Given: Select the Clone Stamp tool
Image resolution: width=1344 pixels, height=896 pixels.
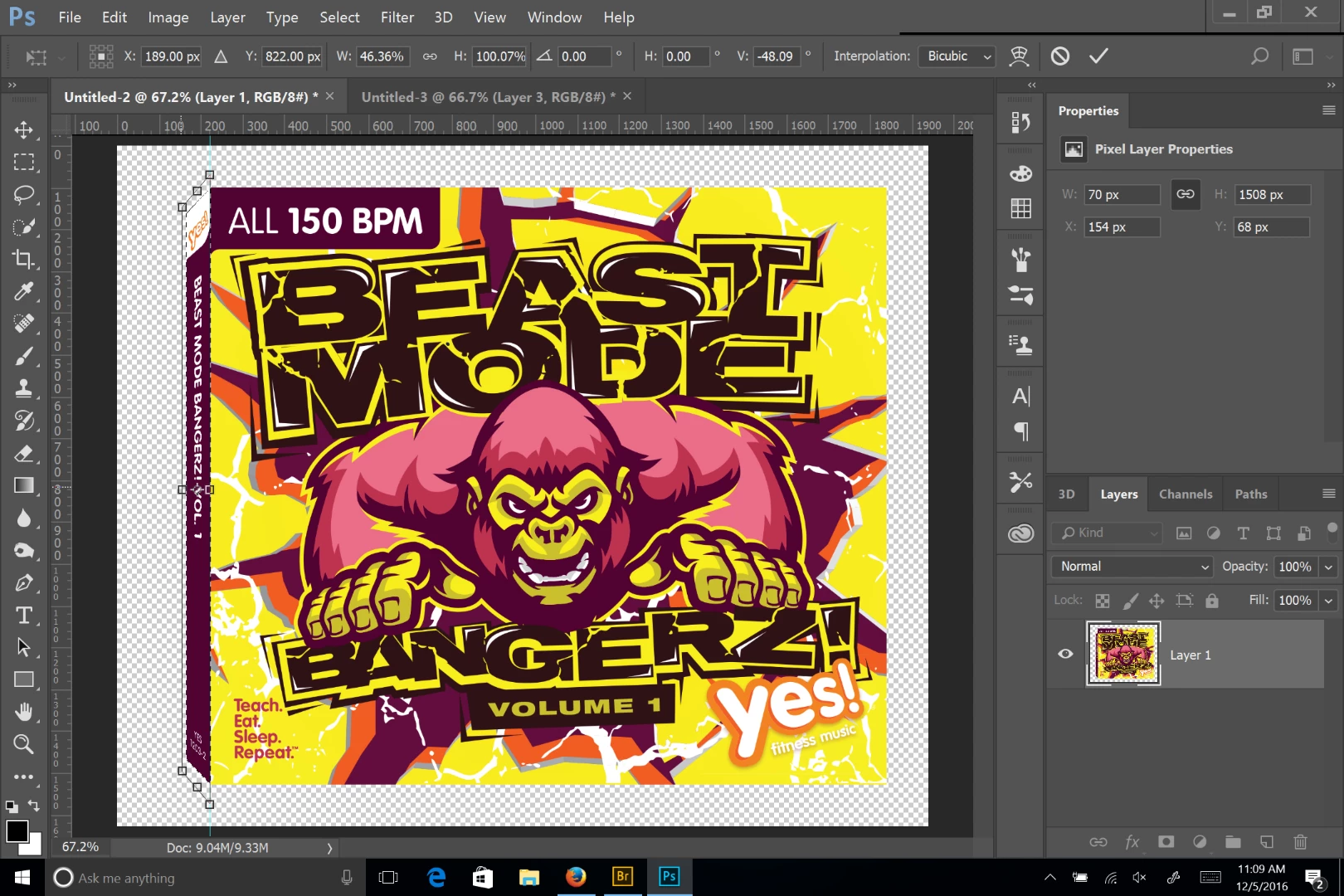Looking at the screenshot, I should click(x=23, y=388).
